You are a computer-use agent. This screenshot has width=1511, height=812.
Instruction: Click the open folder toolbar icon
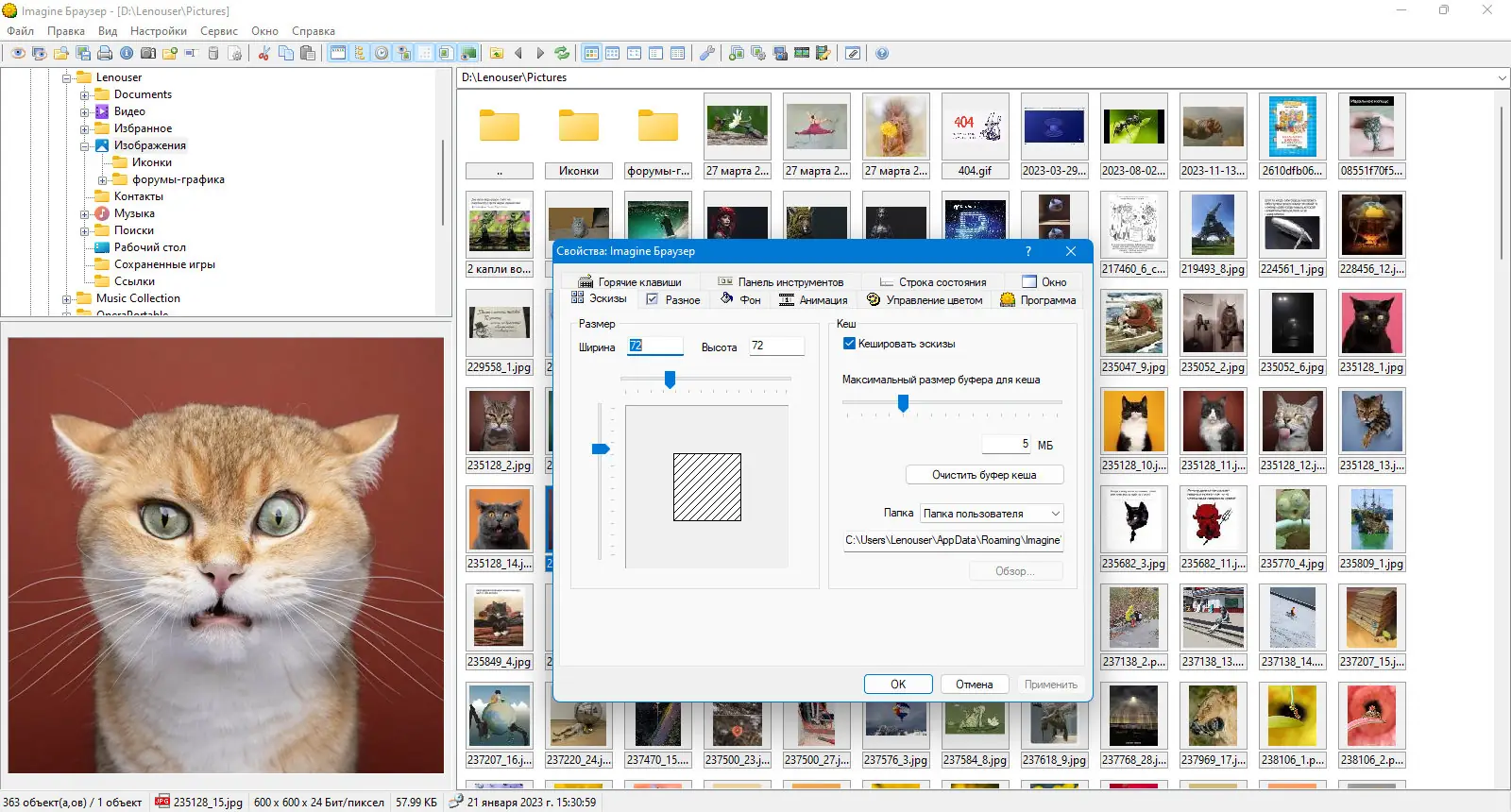[61, 54]
